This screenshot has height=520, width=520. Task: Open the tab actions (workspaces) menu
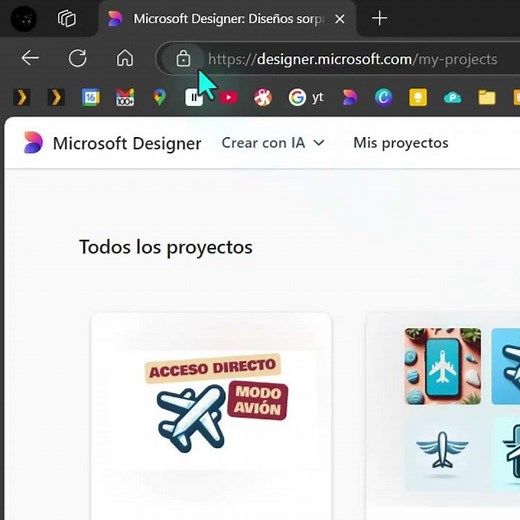[67, 18]
